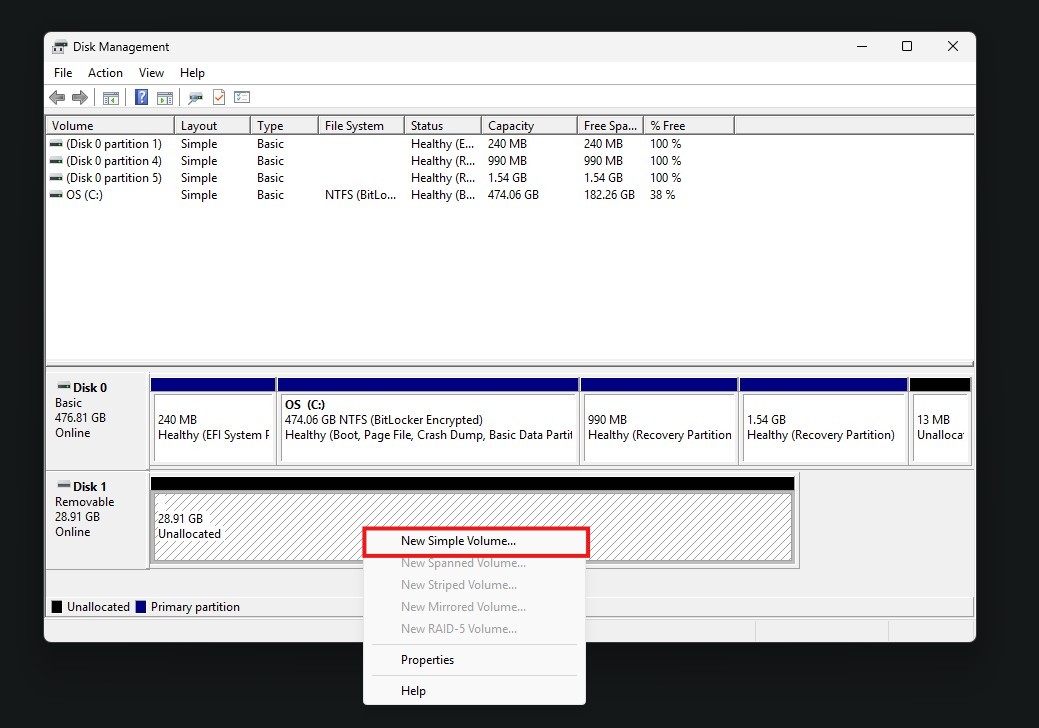Image resolution: width=1039 pixels, height=728 pixels.
Task: Toggle the Show/Hide Action Pane icon
Action: (x=166, y=97)
